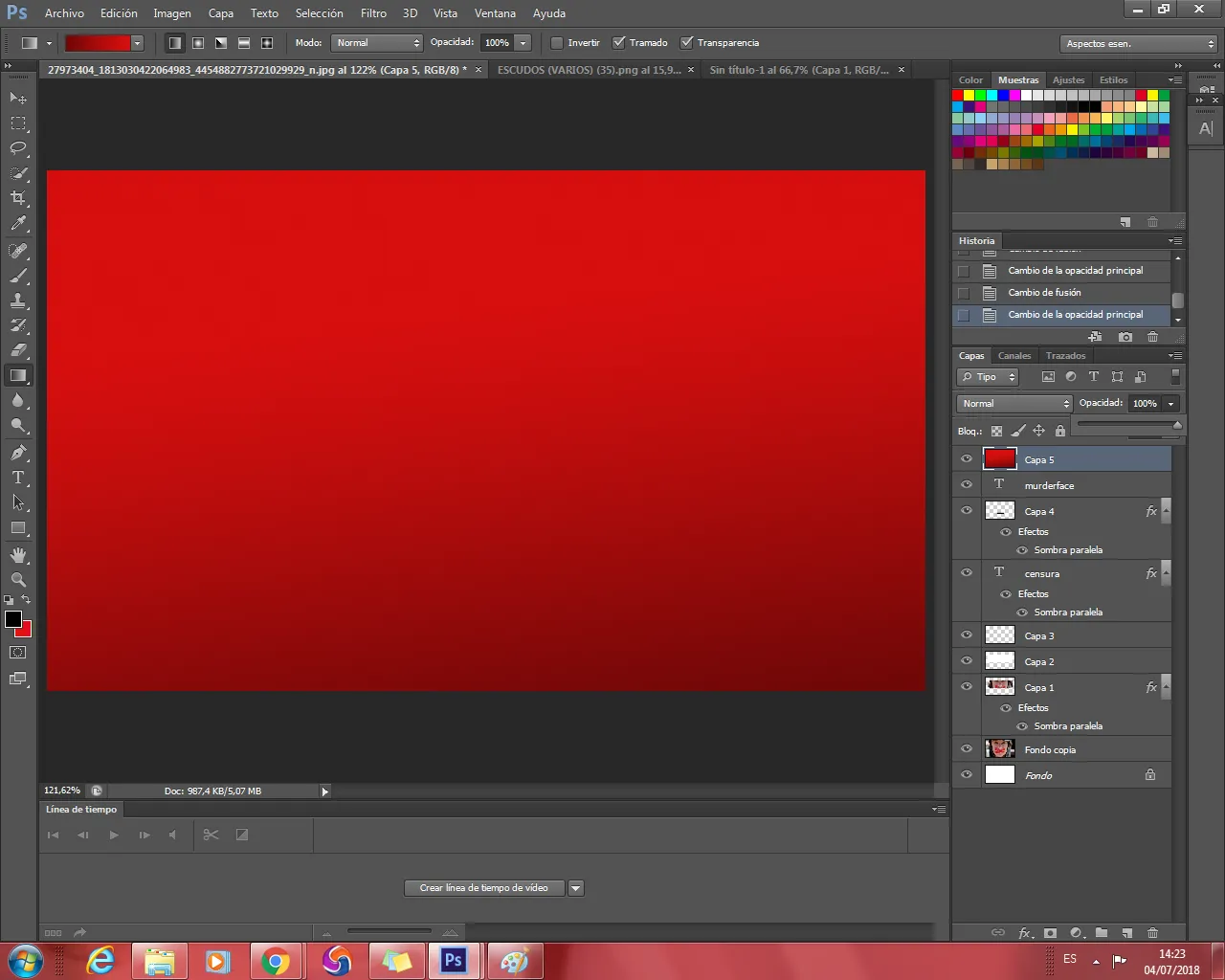Switch to the ESCUDOS (VARIOS) document tab
This screenshot has height=980, width=1225.
(x=590, y=70)
